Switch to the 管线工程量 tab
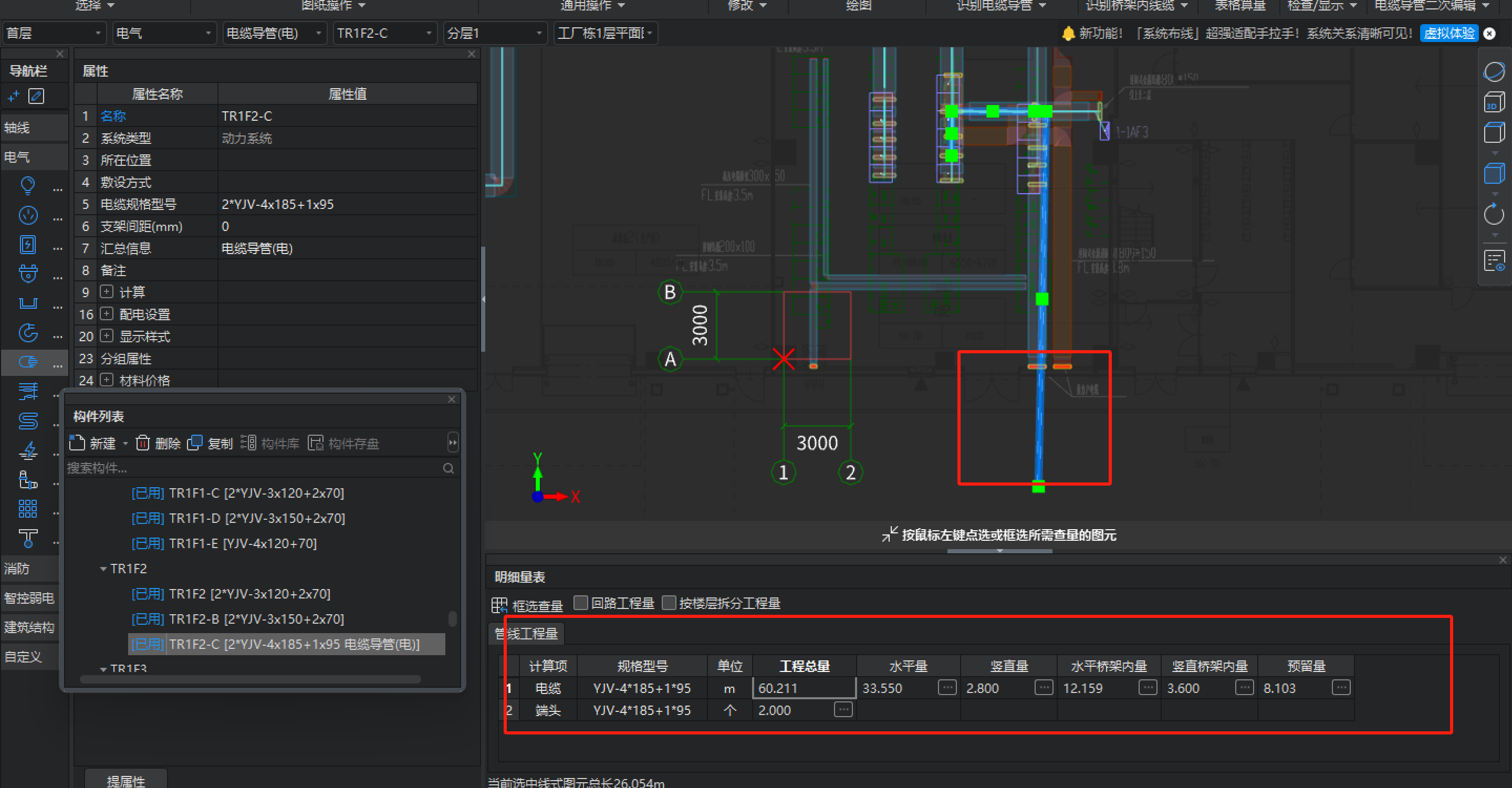Image resolution: width=1512 pixels, height=788 pixels. coord(526,634)
